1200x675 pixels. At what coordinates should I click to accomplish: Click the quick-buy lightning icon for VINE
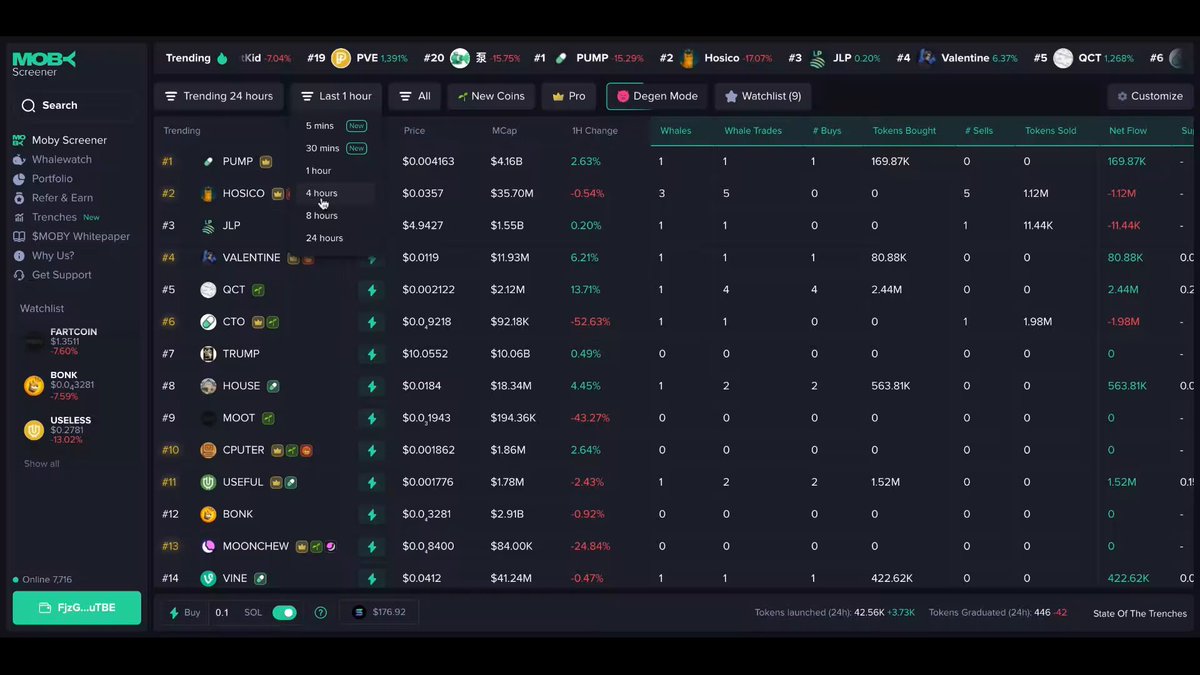[x=372, y=578]
